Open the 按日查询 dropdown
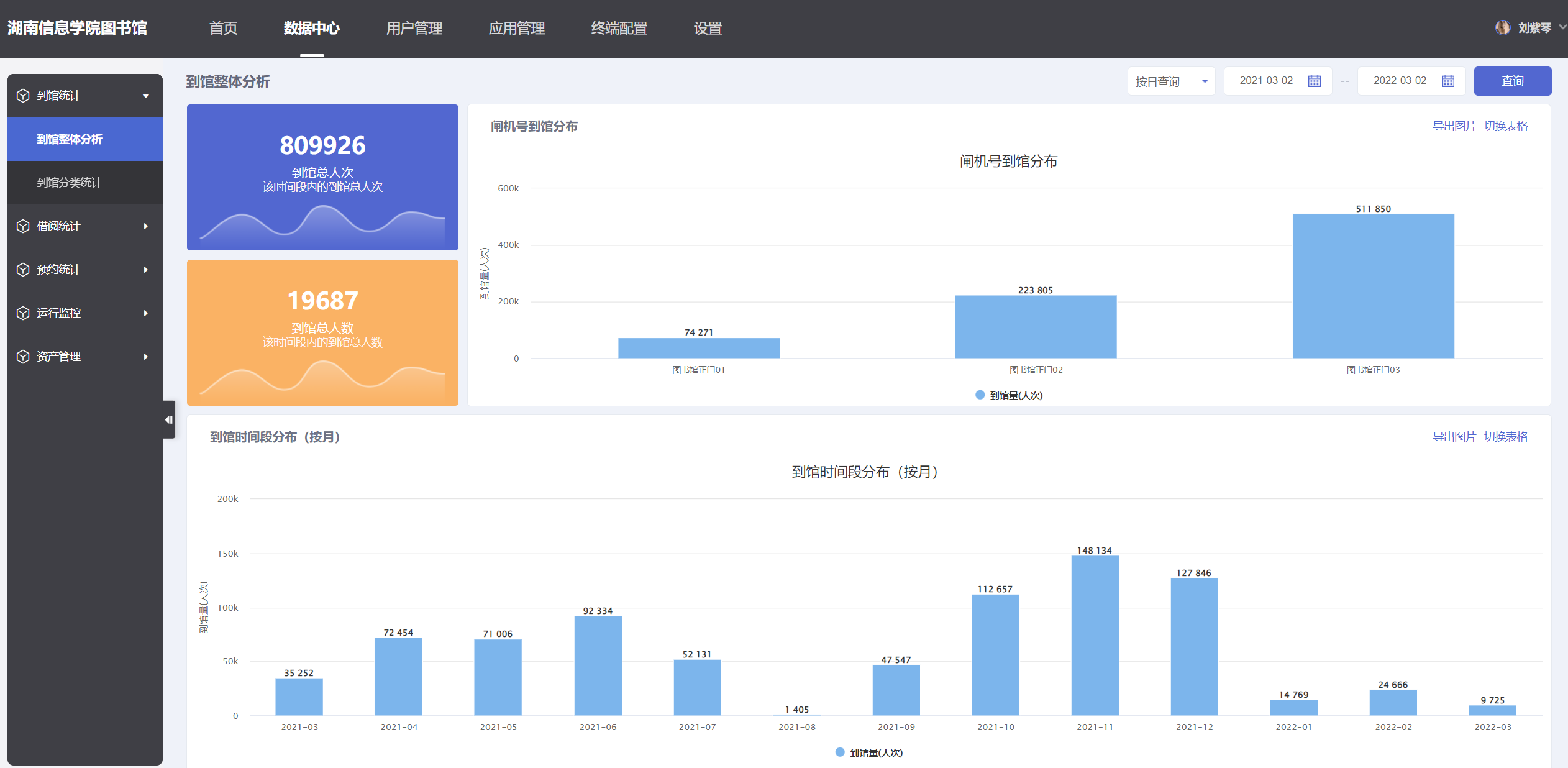This screenshot has height=768, width=1568. point(1171,81)
